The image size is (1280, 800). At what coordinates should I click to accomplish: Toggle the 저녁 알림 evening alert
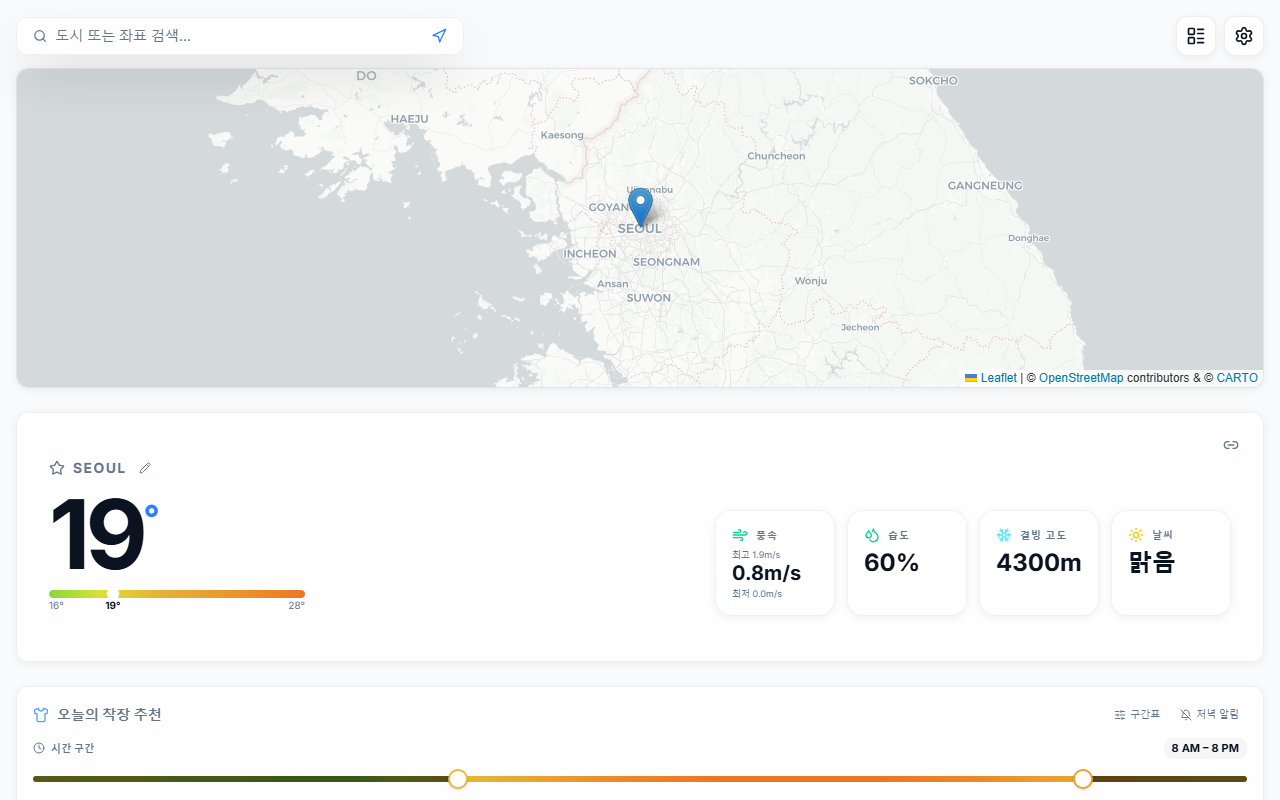pyautogui.click(x=1209, y=714)
